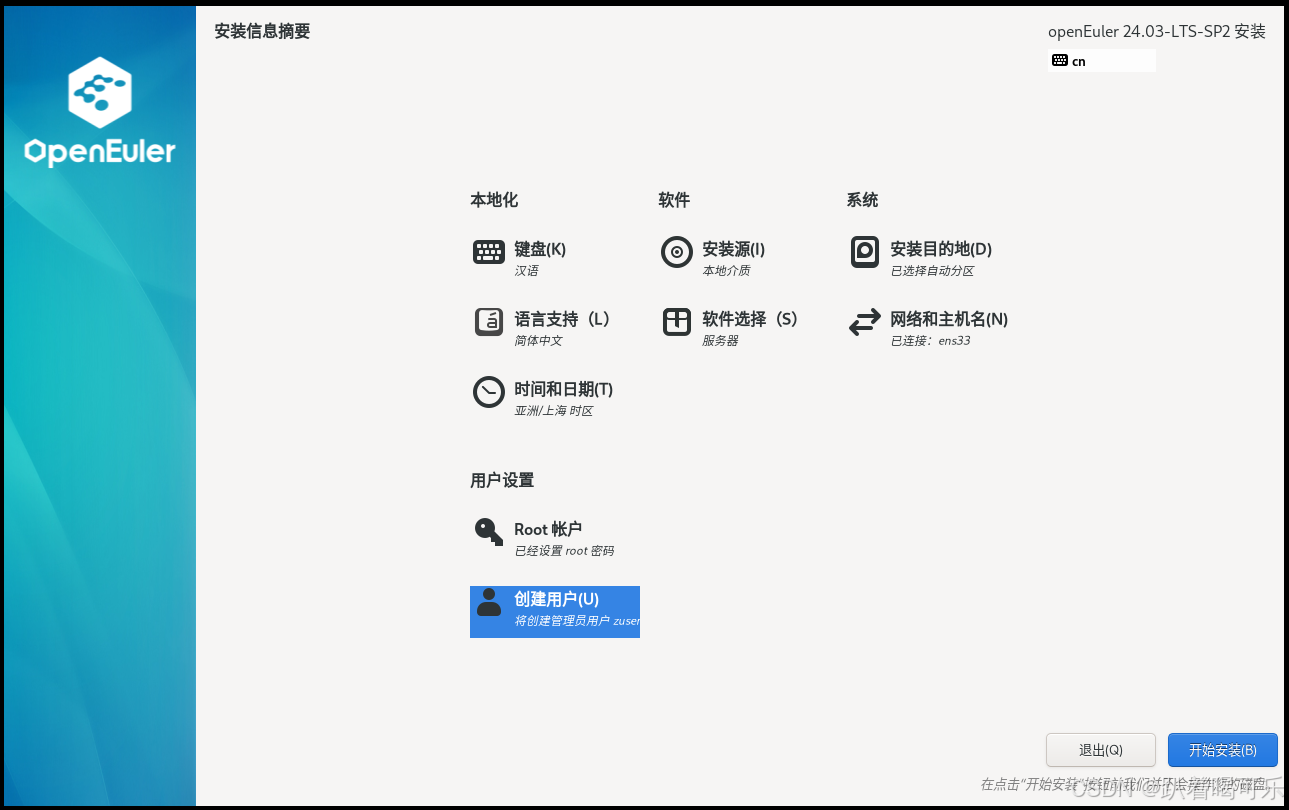Open the 软件选择(S) software selection icon
Screen dimensions: 1289x810
677,322
